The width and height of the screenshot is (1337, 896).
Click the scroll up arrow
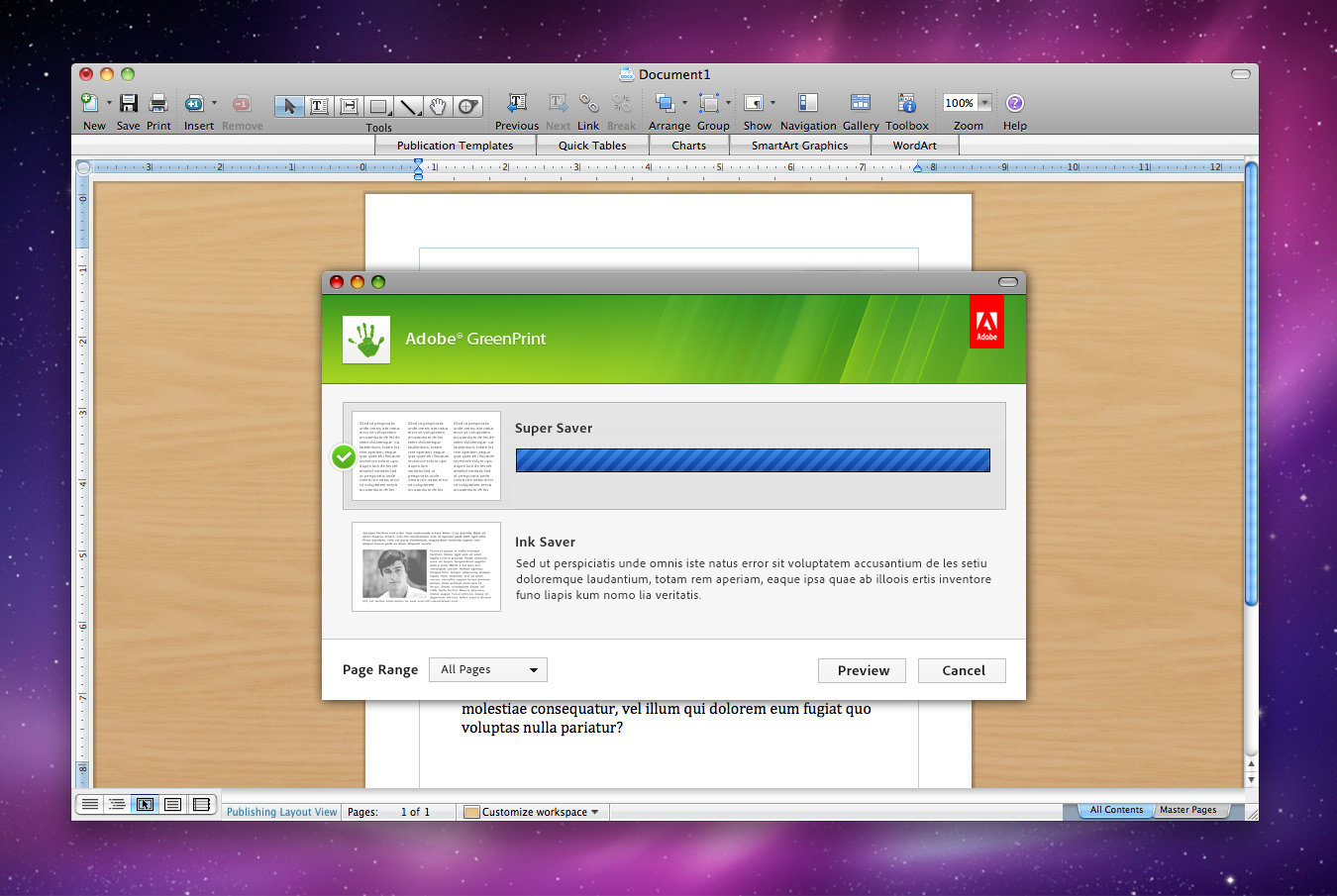click(x=1251, y=764)
